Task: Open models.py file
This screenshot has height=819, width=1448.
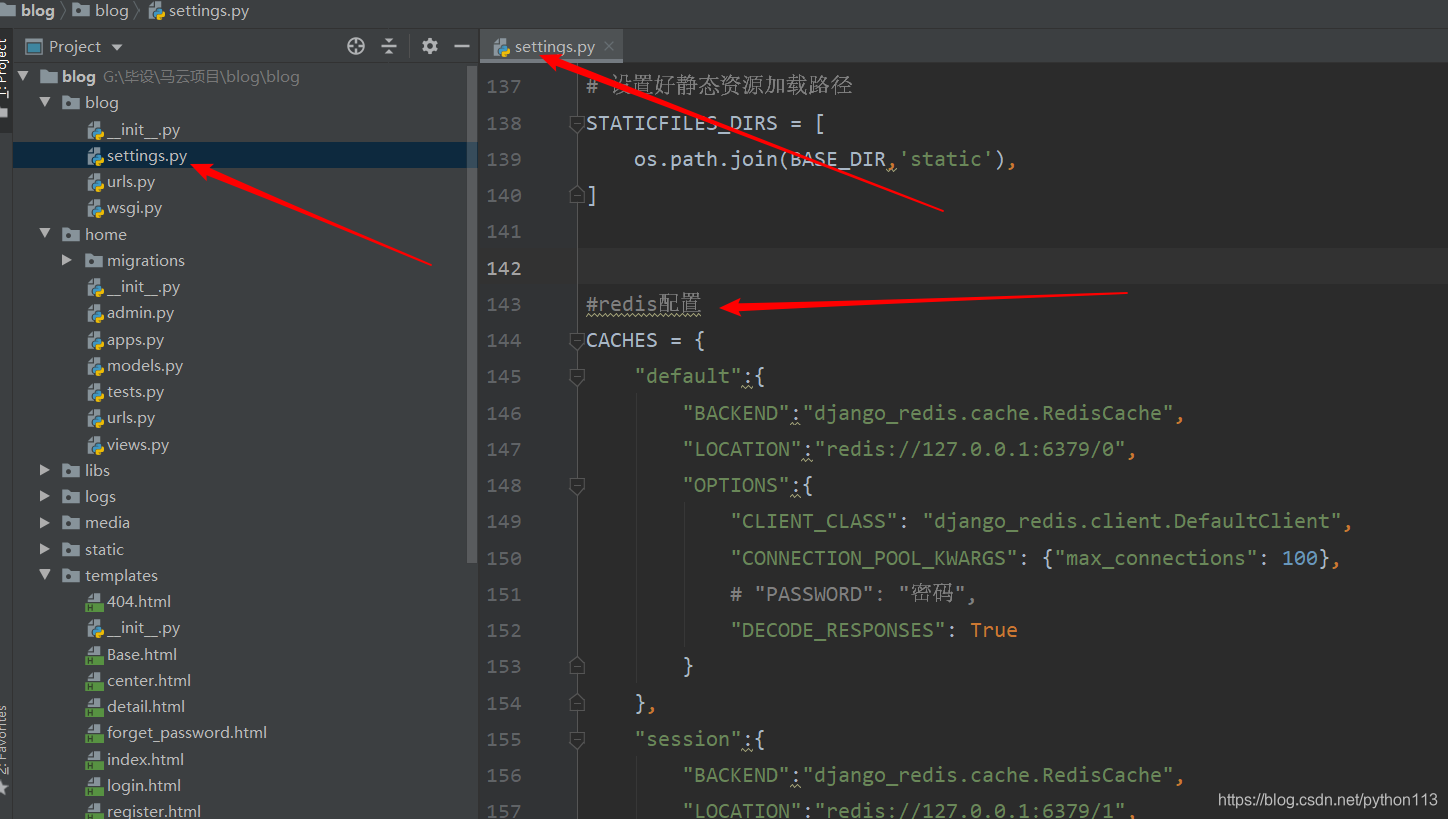Action: click(145, 366)
